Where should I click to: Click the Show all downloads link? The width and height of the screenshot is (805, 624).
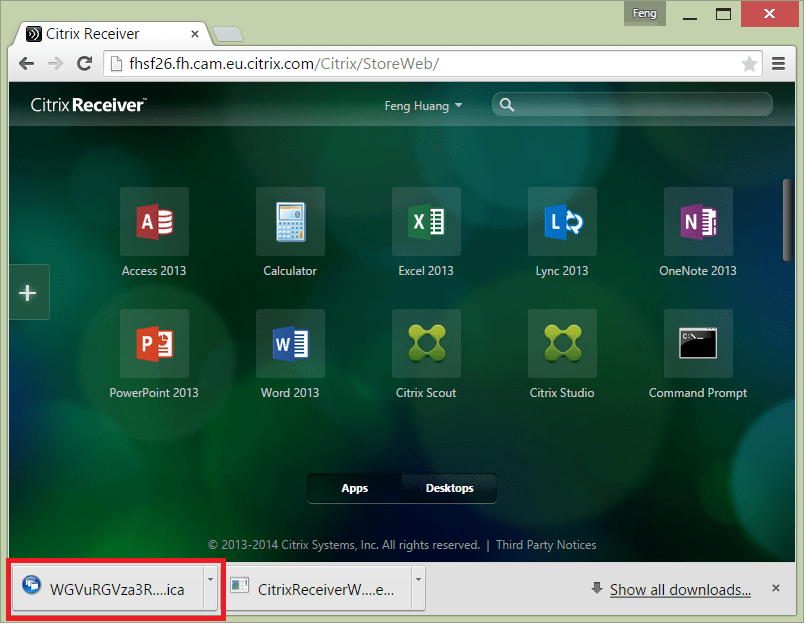(x=680, y=590)
